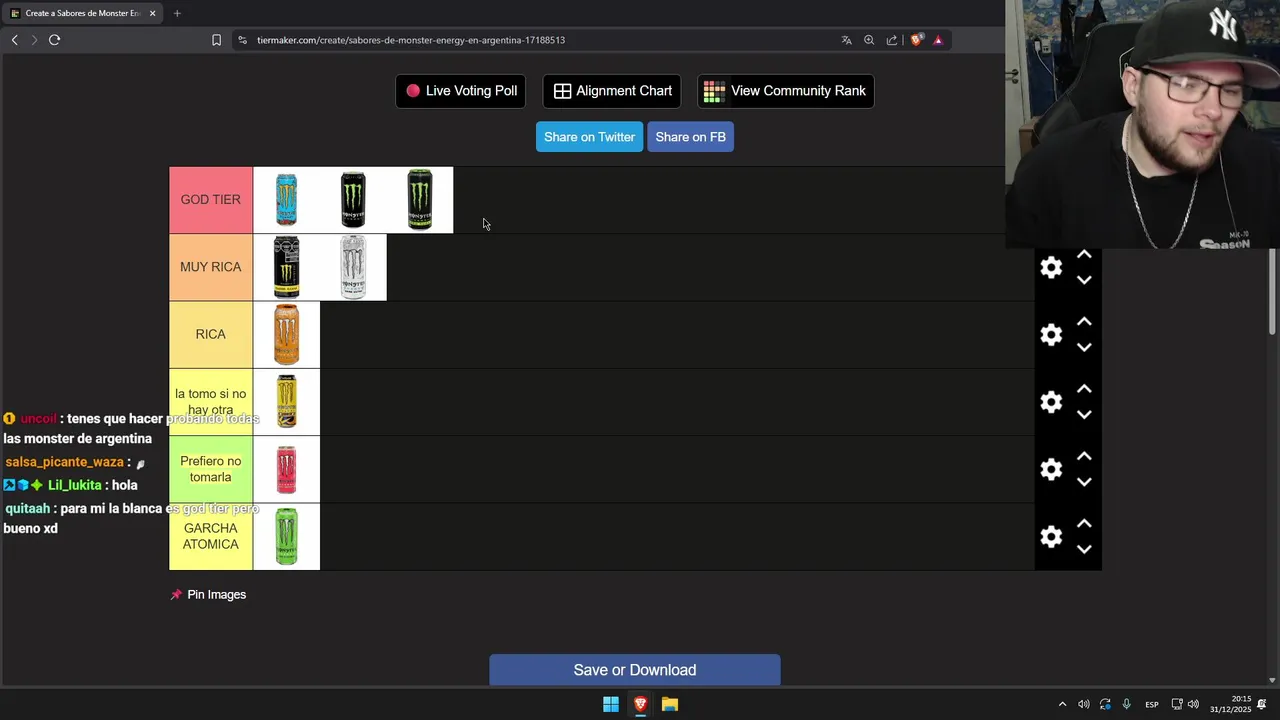Image resolution: width=1280 pixels, height=720 pixels.
Task: Open Brave Rewards triangle icon
Action: [x=938, y=40]
